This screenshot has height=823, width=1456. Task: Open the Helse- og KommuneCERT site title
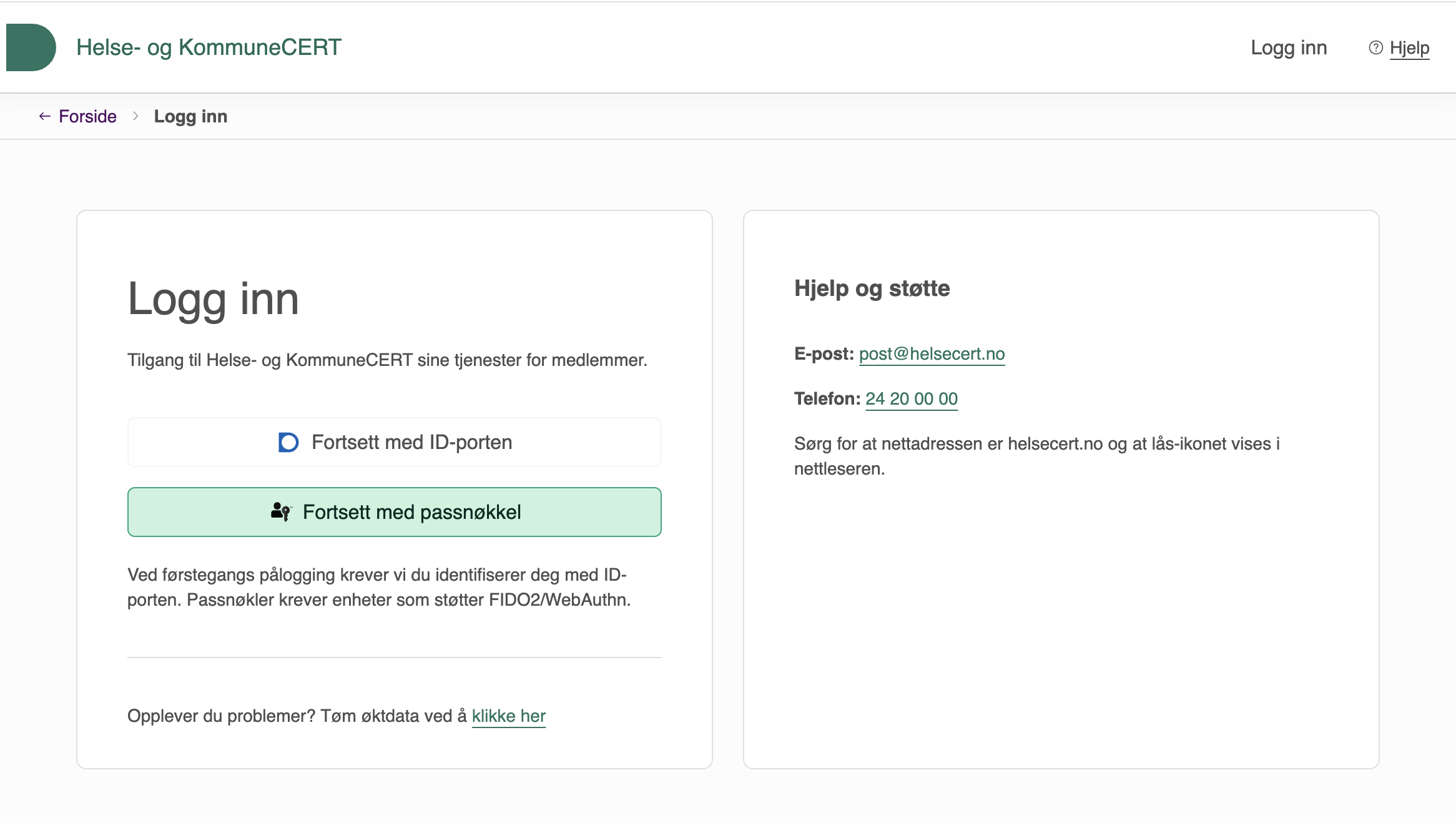(x=209, y=47)
